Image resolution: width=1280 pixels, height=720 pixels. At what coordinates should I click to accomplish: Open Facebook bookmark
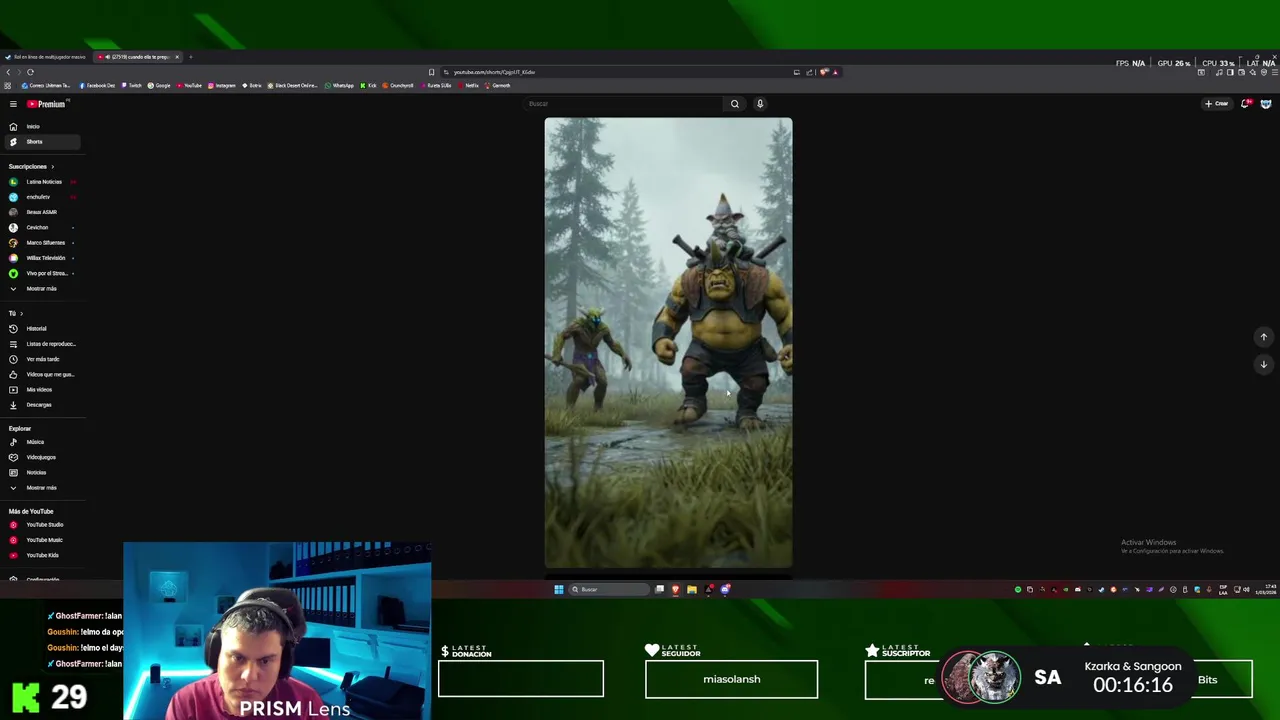[x=98, y=86]
